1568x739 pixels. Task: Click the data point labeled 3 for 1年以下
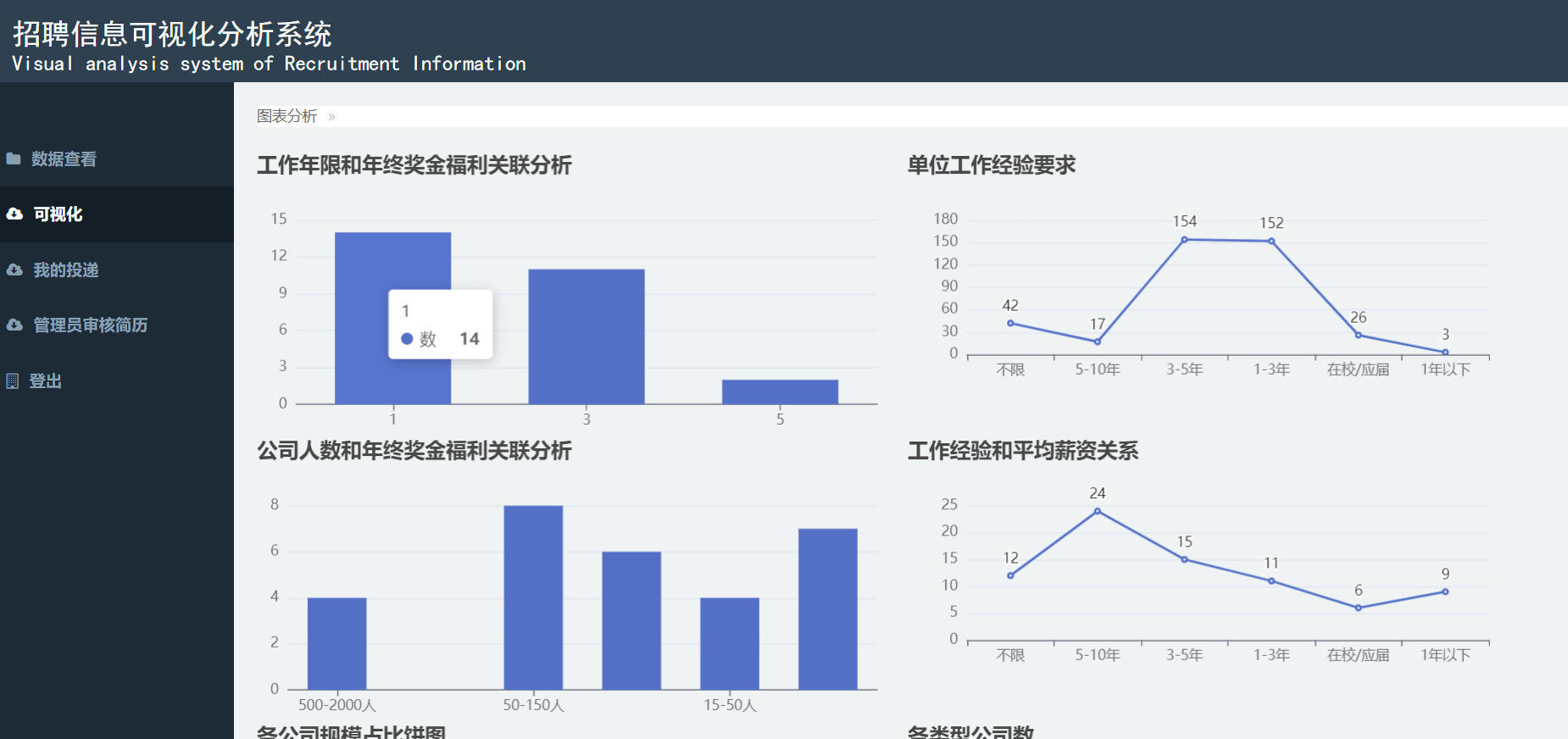click(1445, 352)
